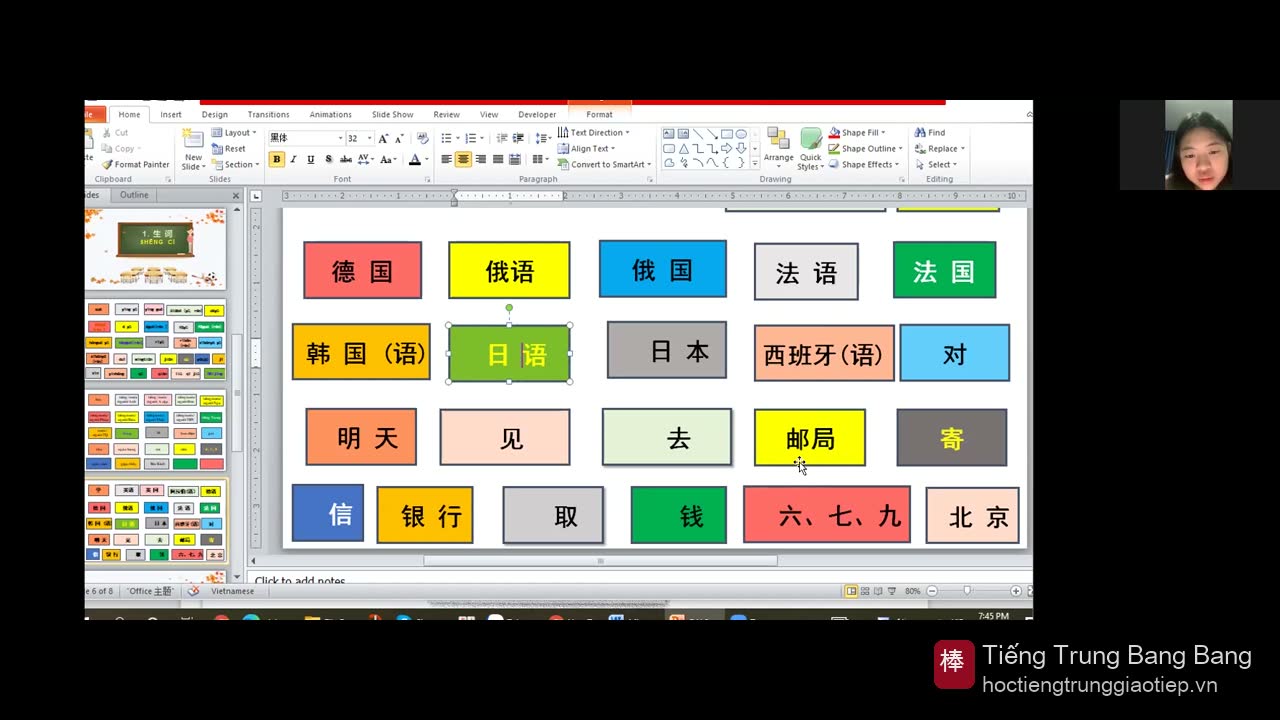This screenshot has height=720, width=1280.
Task: Click Convert to SmartArt button
Action: coord(604,165)
